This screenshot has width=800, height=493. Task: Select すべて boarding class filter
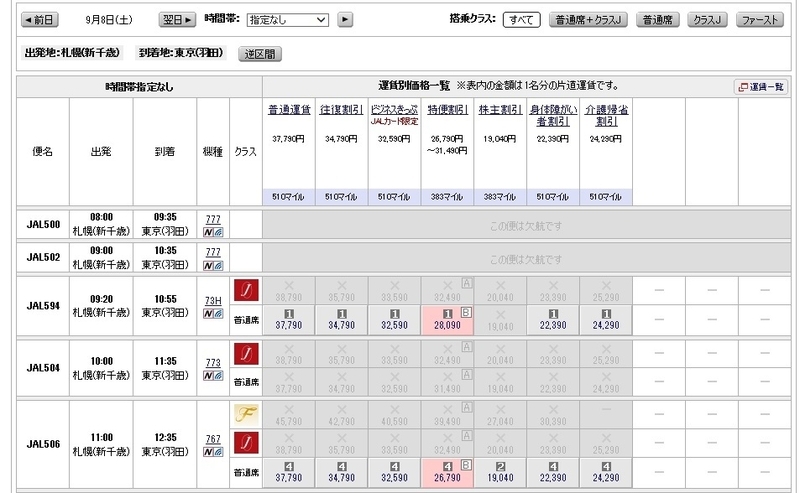[x=521, y=20]
